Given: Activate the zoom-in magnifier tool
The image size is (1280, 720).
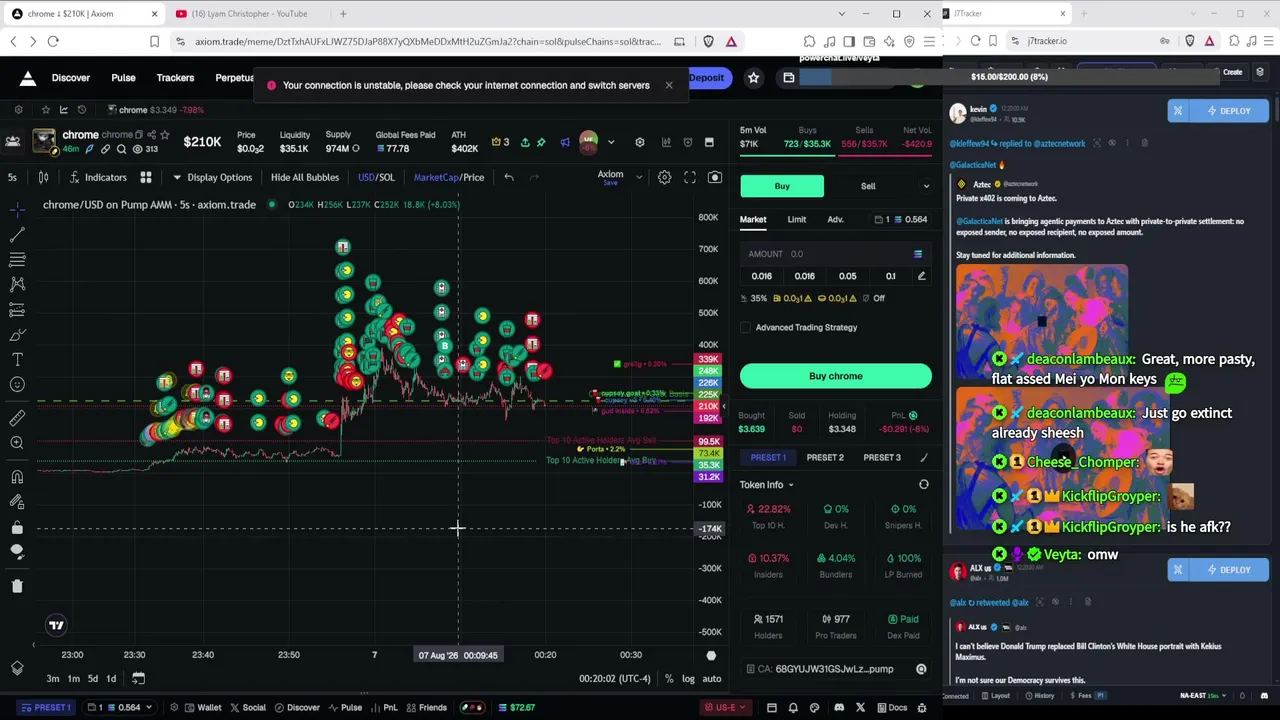Looking at the screenshot, I should (x=17, y=443).
